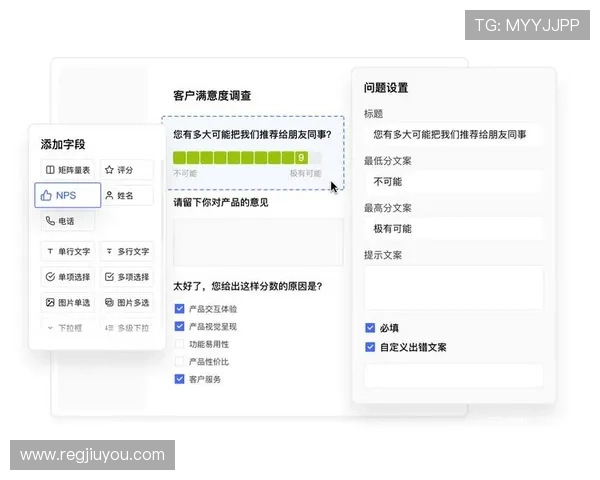The width and height of the screenshot is (600, 480).
Task: Click the 请留下你对产品的意见 question label
Action: 221,202
